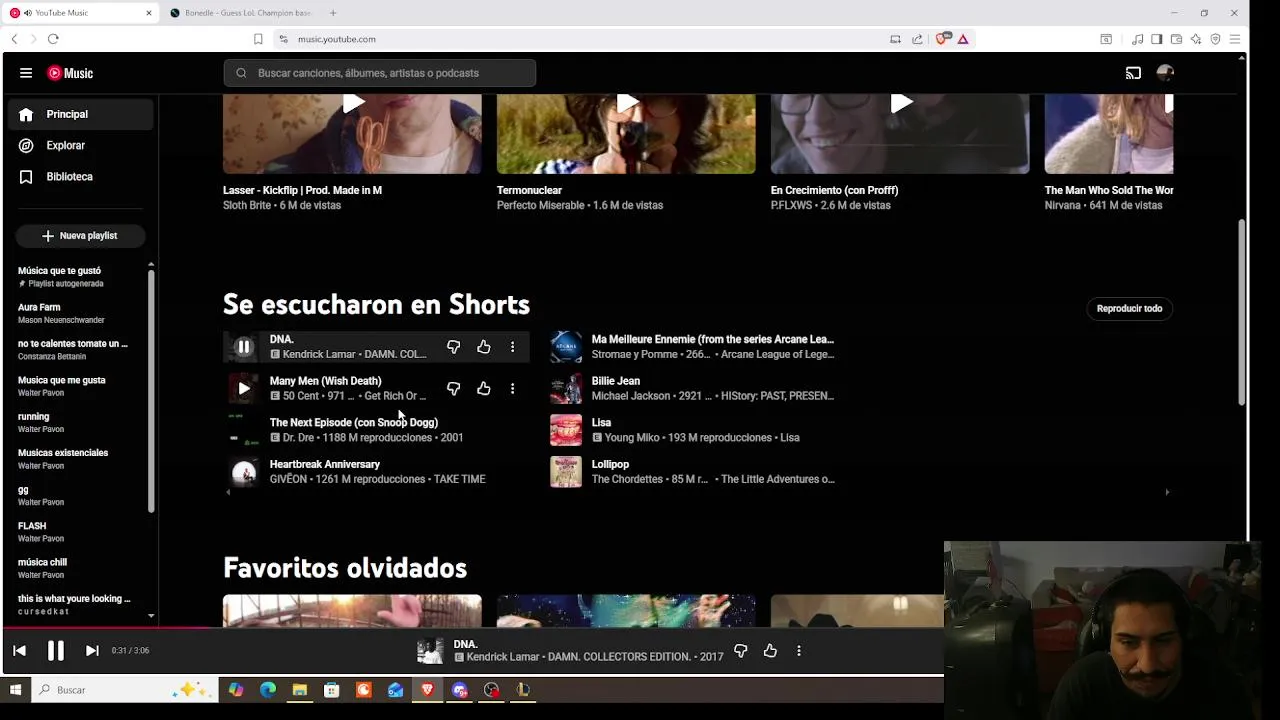Open a new browser tab
The image size is (1280, 720).
click(333, 13)
